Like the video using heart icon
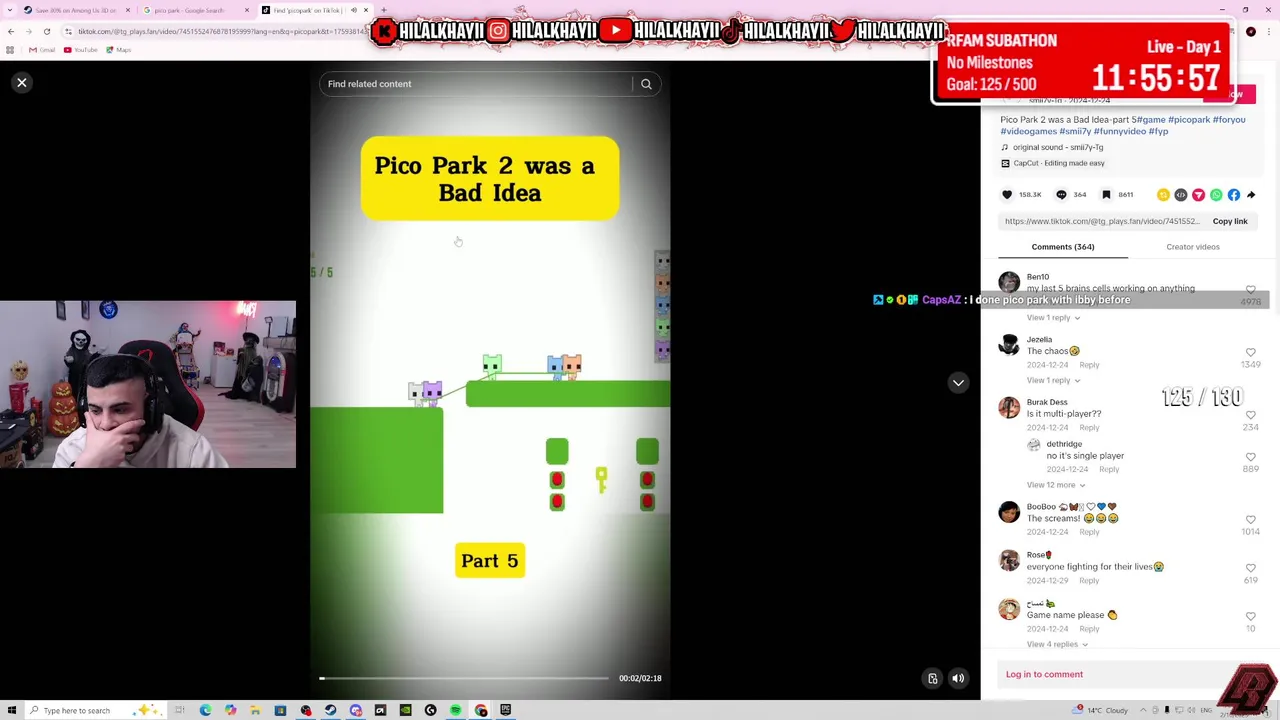 coord(1007,195)
